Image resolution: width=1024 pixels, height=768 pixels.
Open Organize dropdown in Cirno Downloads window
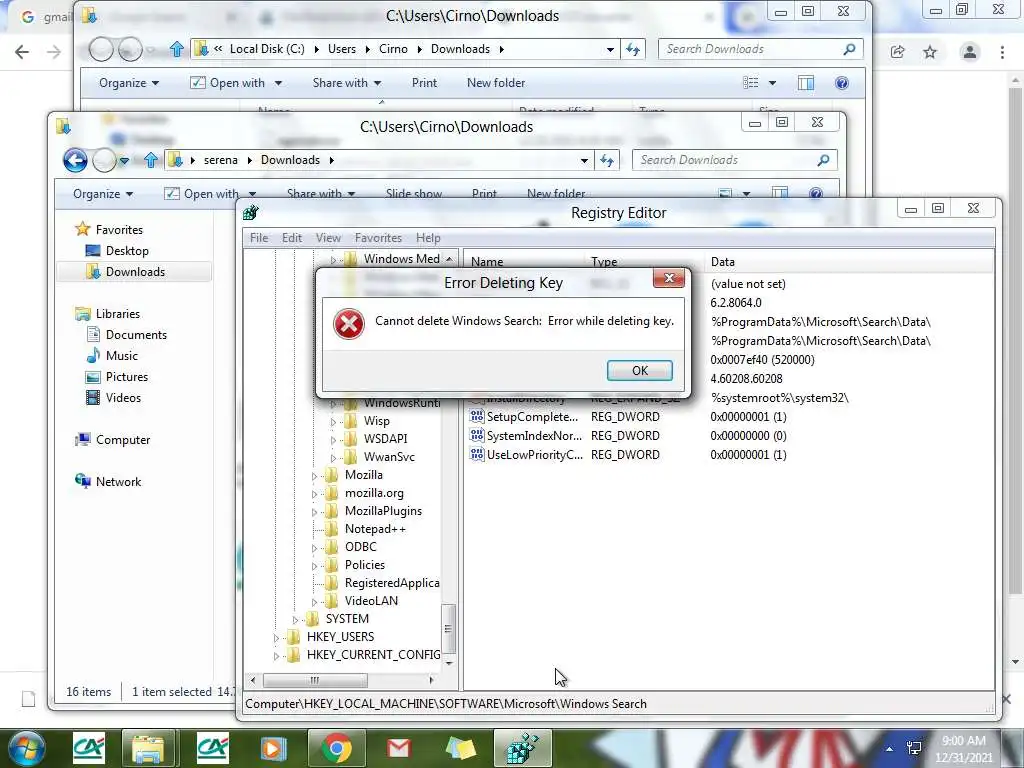(129, 83)
